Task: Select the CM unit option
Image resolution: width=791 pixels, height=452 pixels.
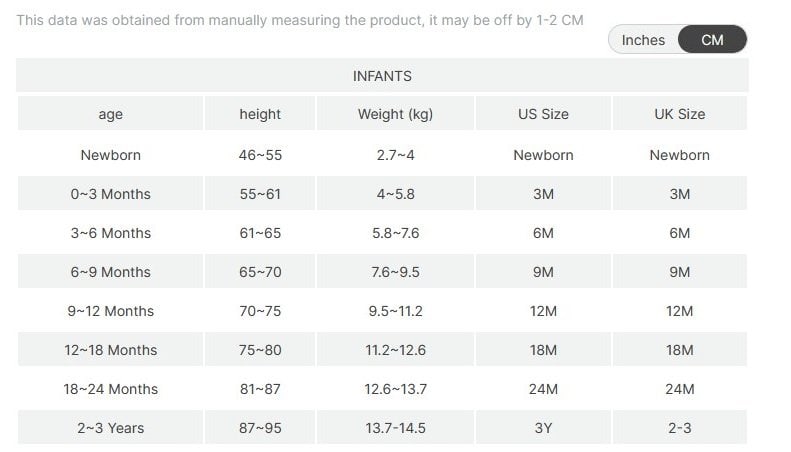Action: (712, 40)
